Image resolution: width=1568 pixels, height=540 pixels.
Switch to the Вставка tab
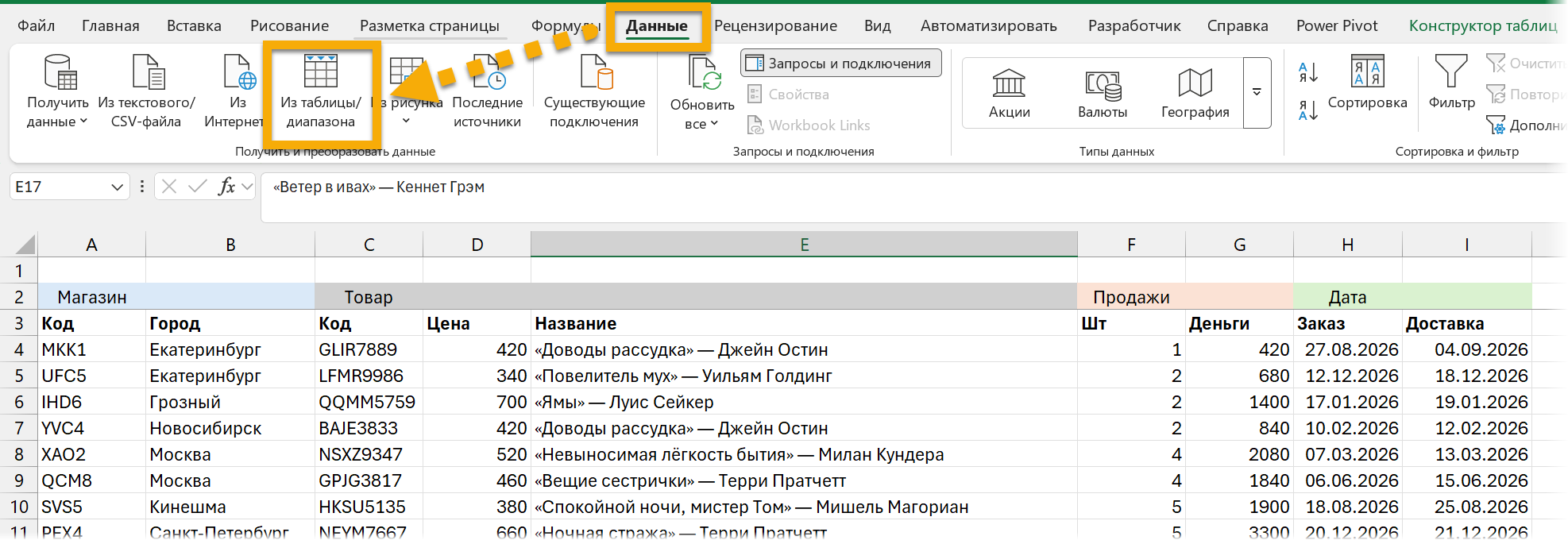194,25
